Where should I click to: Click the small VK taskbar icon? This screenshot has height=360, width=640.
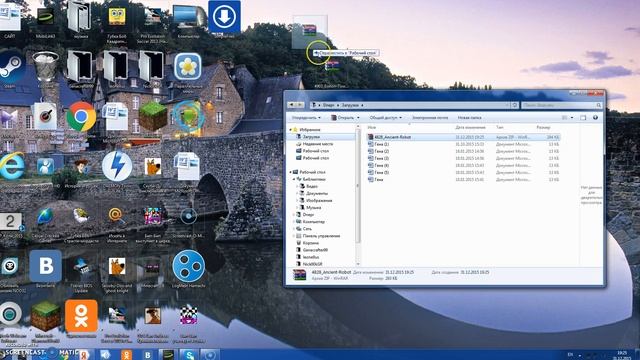coord(148,355)
